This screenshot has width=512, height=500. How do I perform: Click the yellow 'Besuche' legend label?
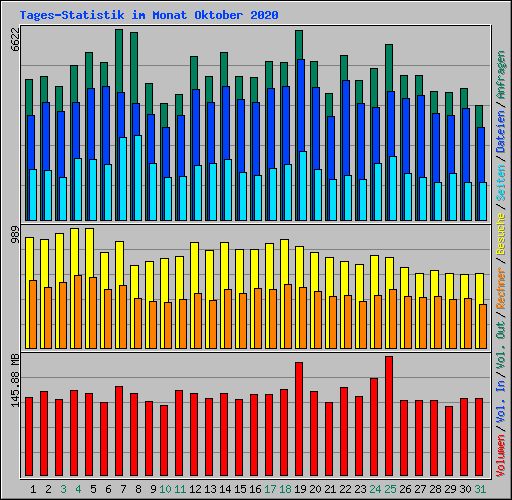(501, 234)
